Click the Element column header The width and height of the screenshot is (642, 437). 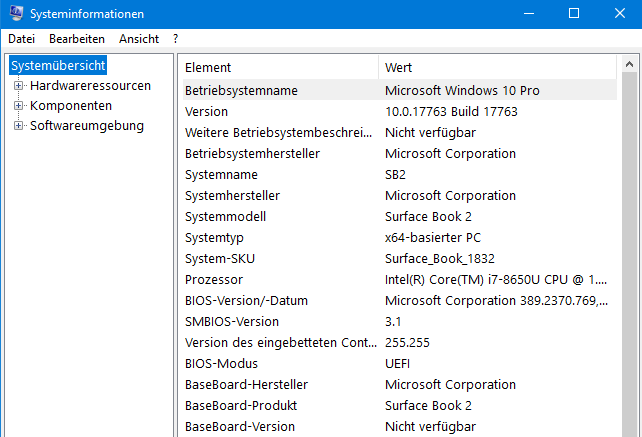(x=281, y=67)
